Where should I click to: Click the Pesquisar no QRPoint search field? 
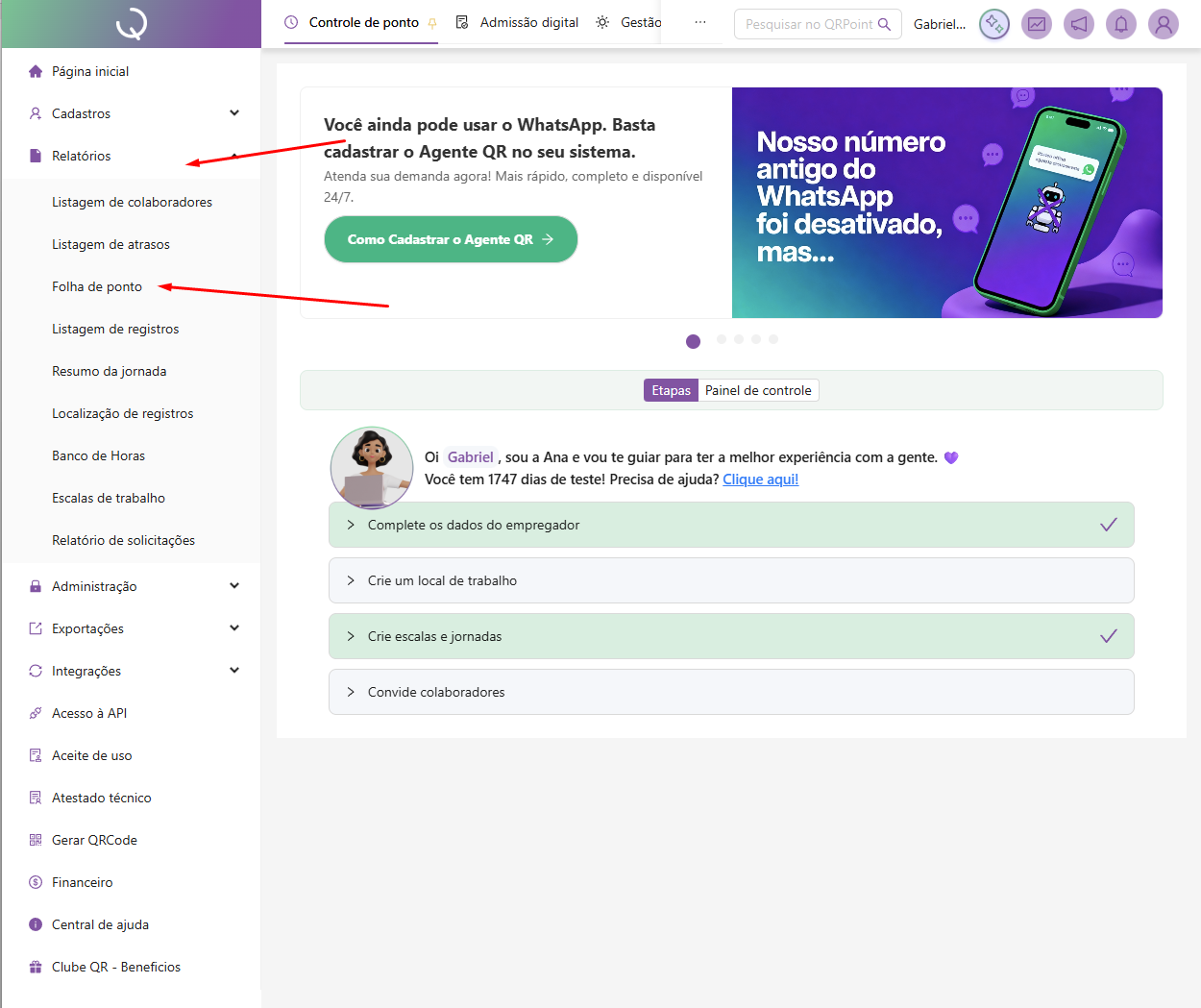[809, 24]
